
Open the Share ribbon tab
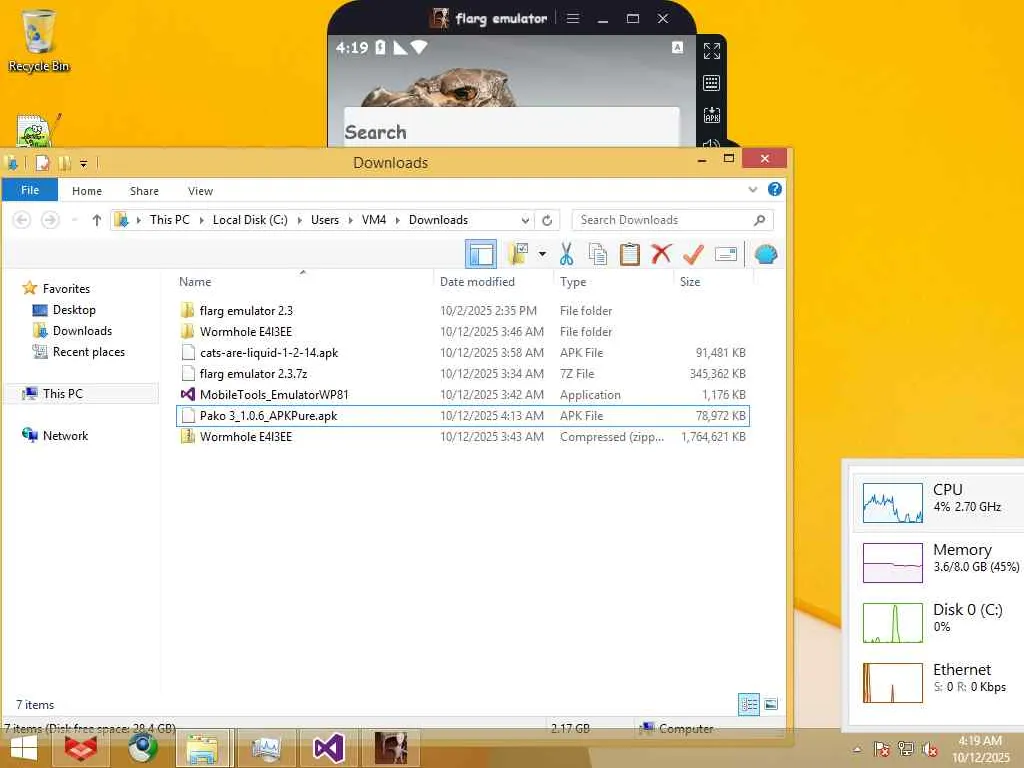[x=144, y=191]
